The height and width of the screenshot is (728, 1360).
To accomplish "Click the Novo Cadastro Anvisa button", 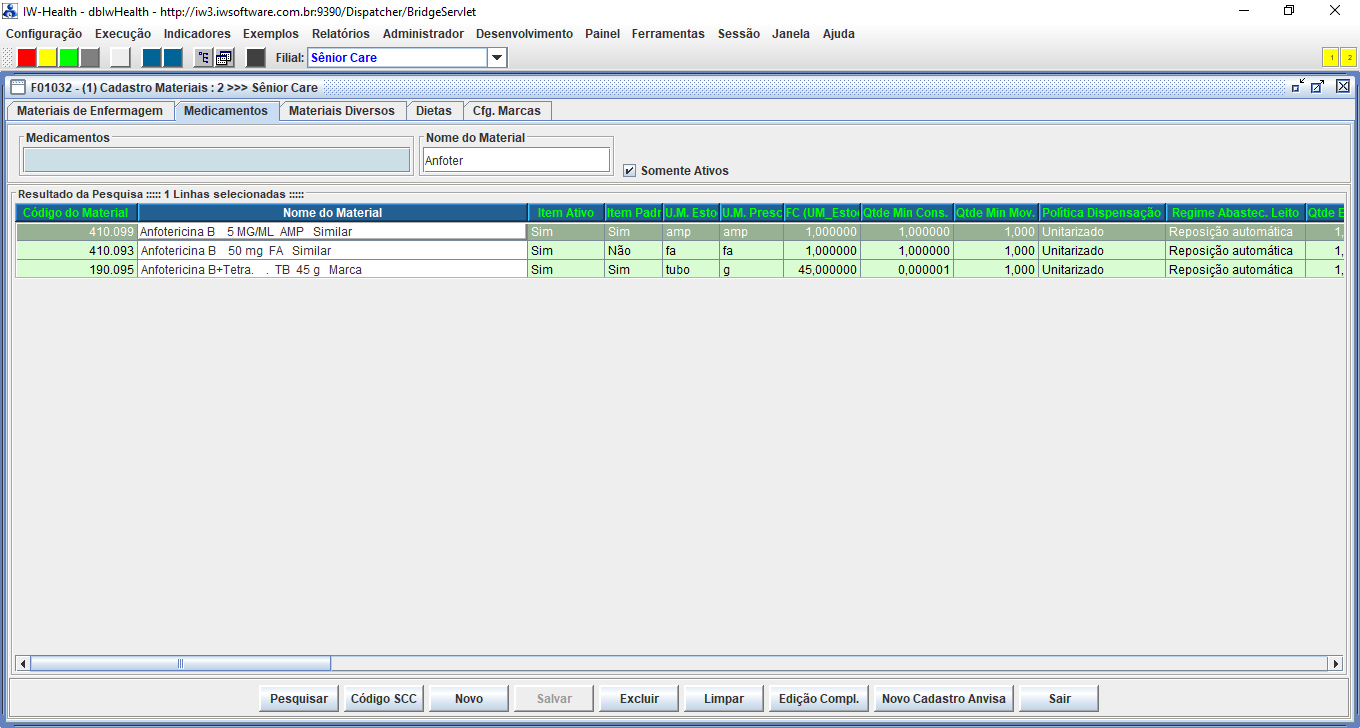I will (x=944, y=699).
